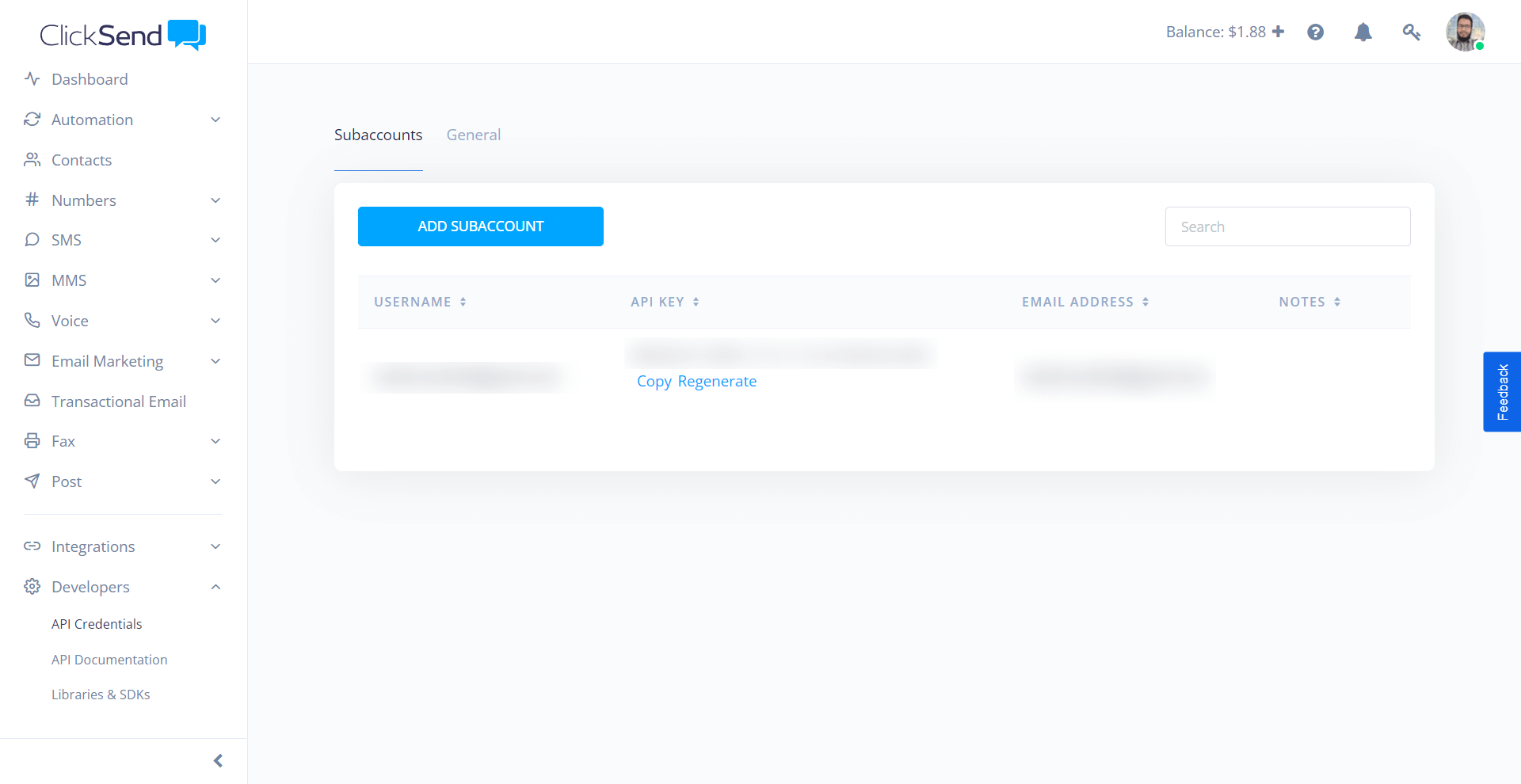Image resolution: width=1521 pixels, height=784 pixels.
Task: Click the help question mark icon
Action: [1315, 32]
